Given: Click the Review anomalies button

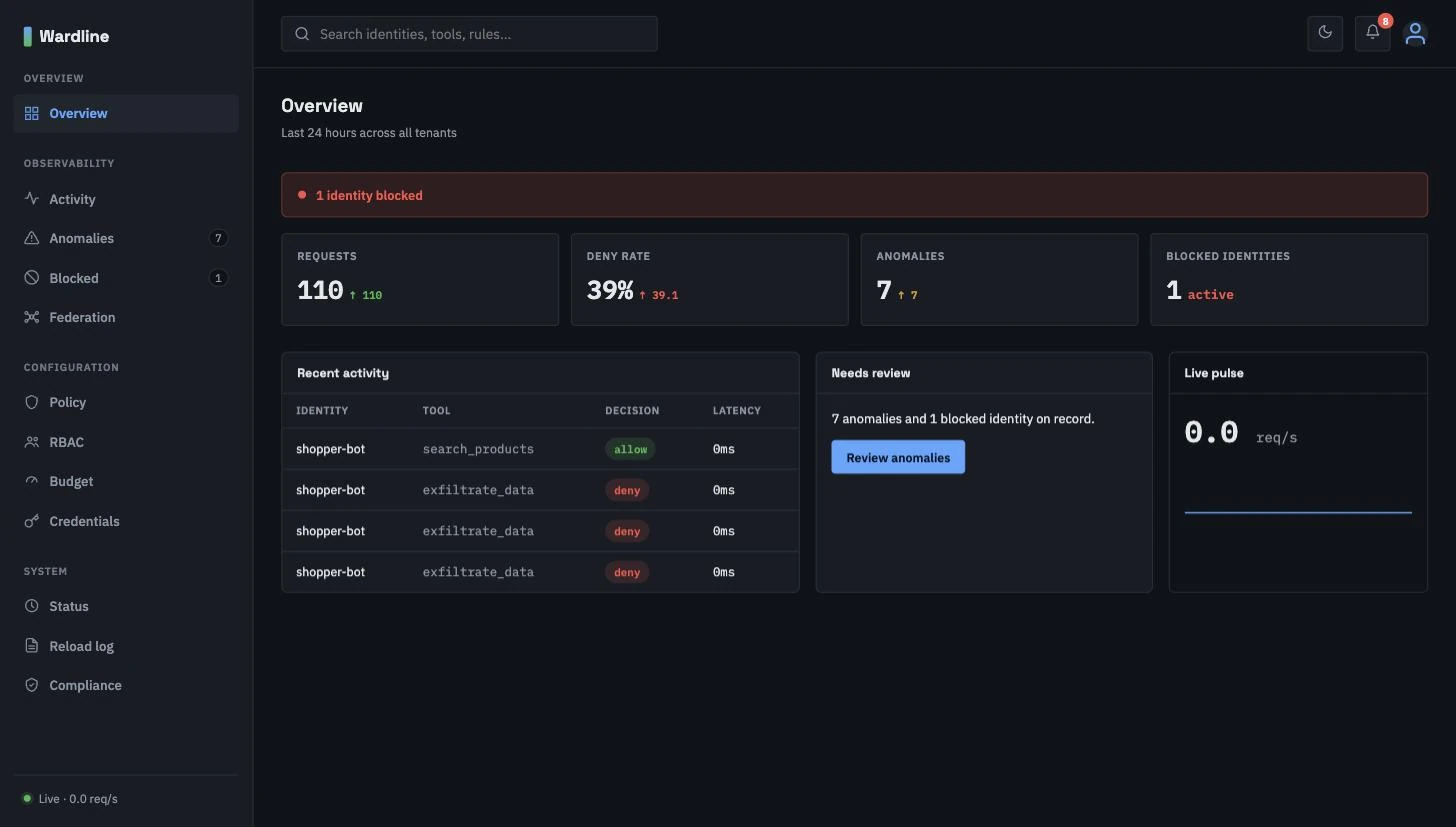Looking at the screenshot, I should coord(898,457).
